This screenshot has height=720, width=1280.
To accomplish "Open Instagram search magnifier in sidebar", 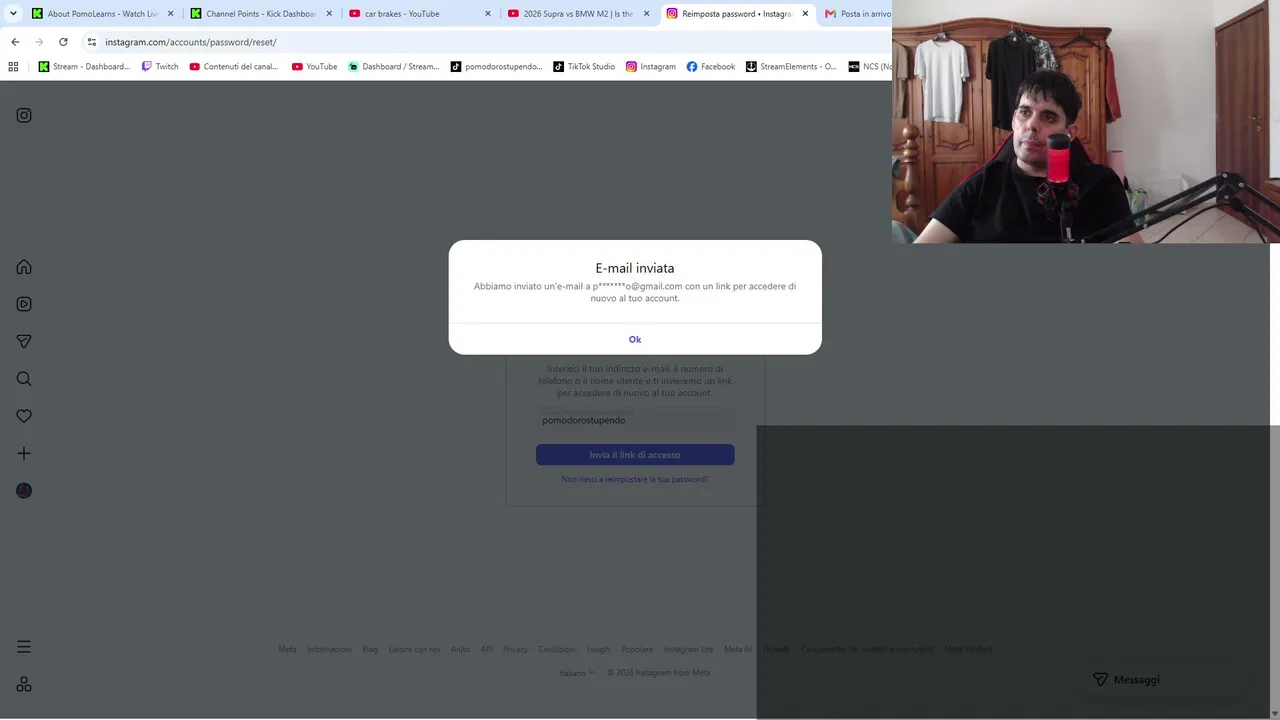I will click(x=24, y=379).
